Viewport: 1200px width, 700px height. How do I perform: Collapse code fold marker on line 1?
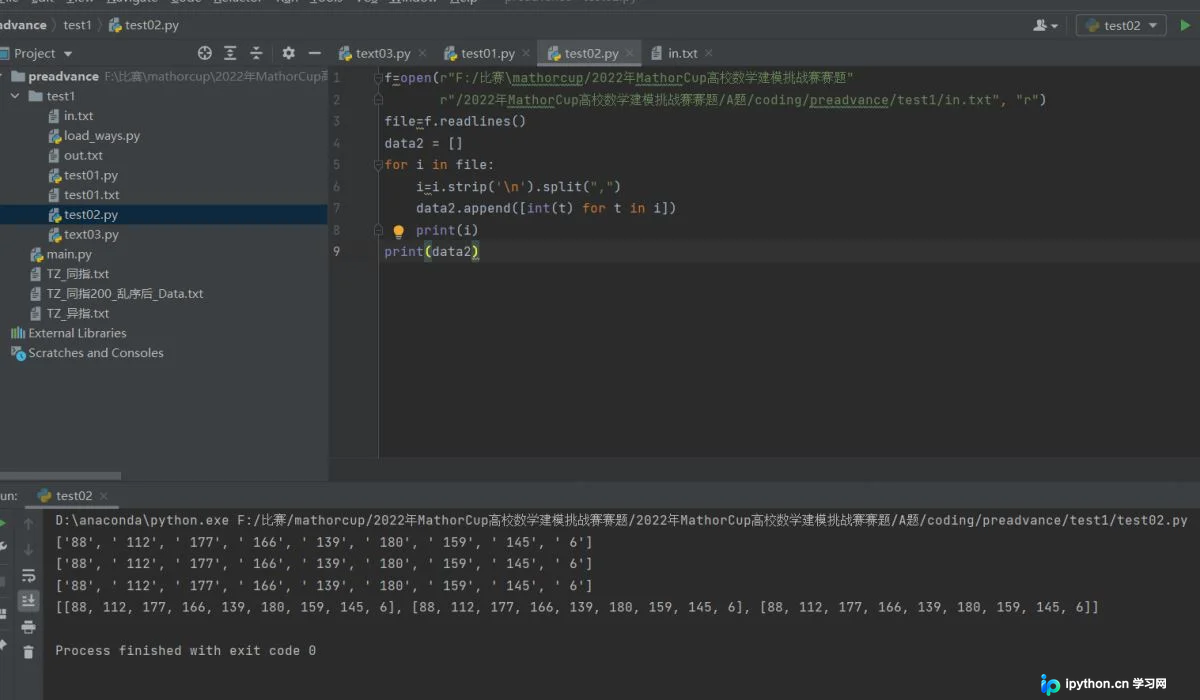click(377, 78)
